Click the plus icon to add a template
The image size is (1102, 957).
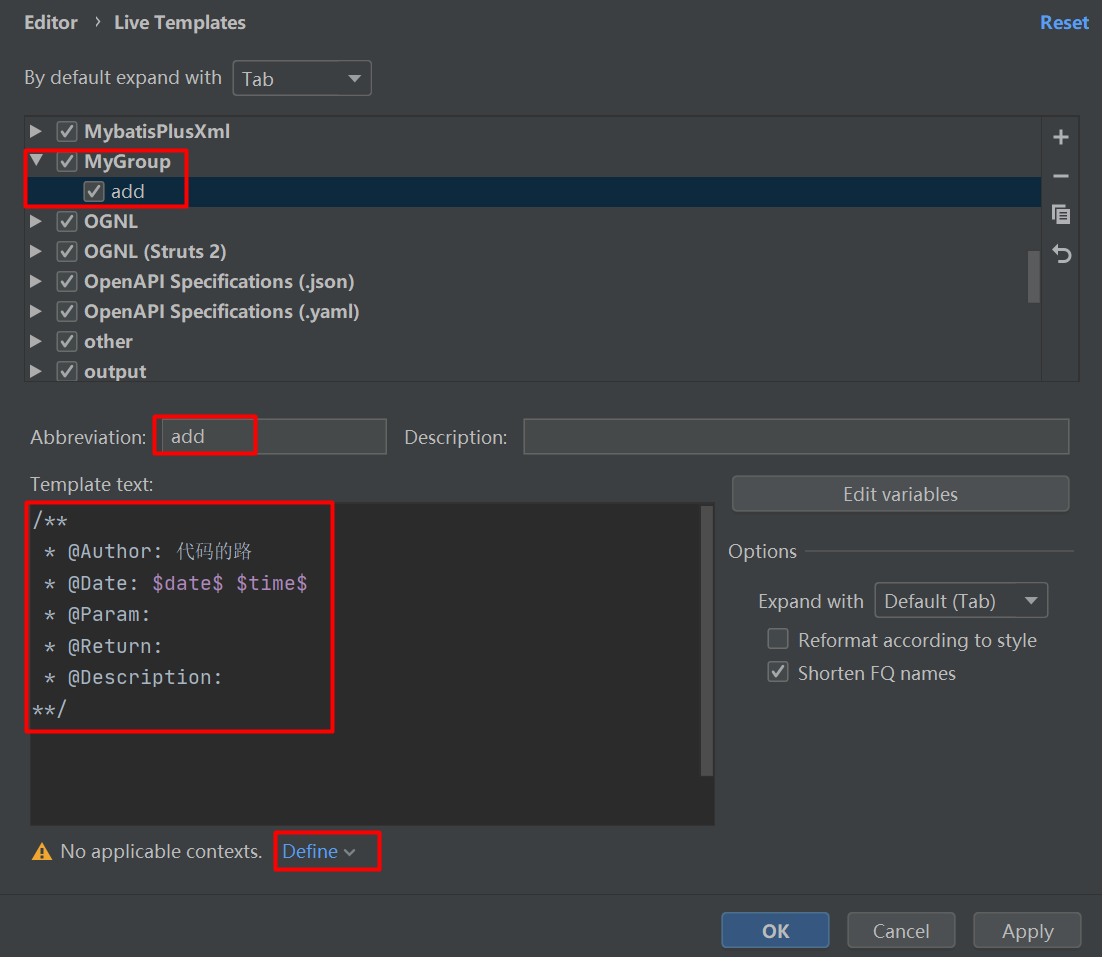click(1061, 137)
